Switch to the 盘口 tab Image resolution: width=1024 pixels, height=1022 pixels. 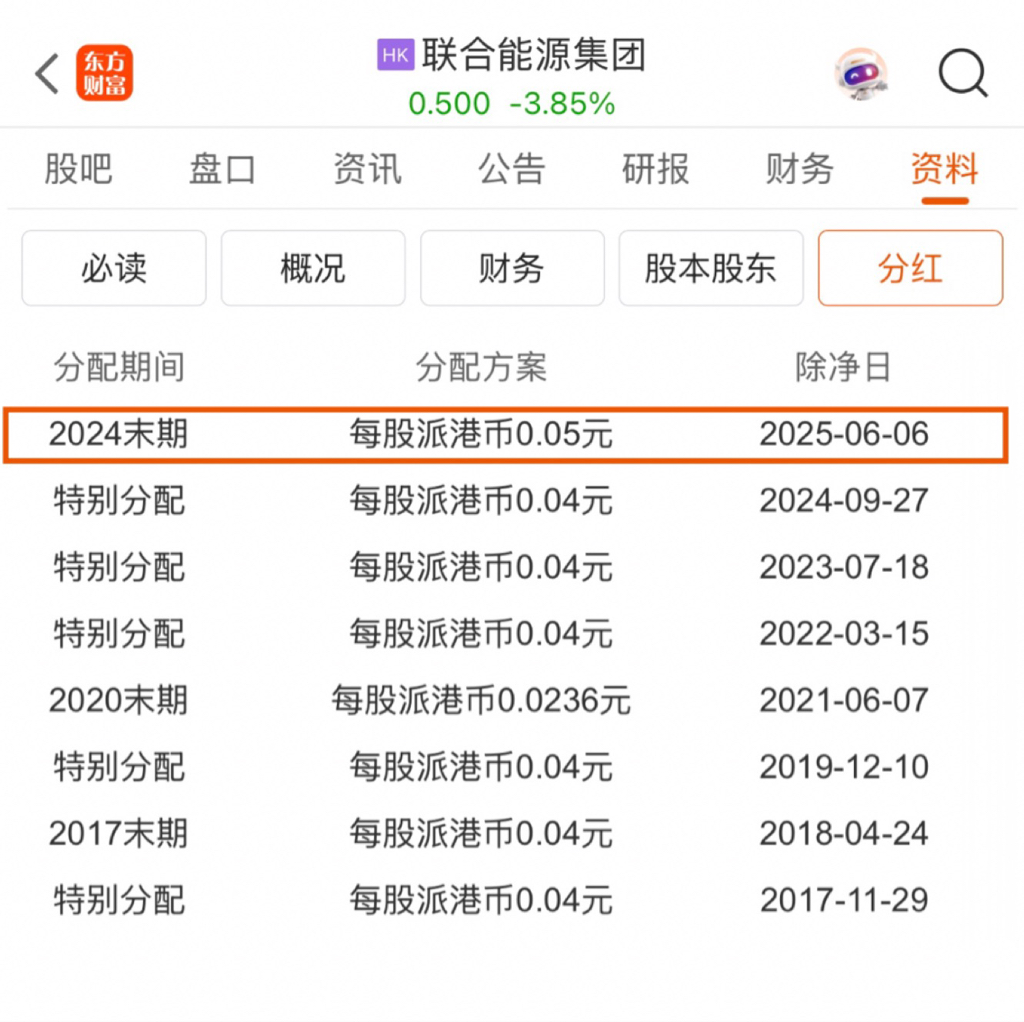pos(222,169)
